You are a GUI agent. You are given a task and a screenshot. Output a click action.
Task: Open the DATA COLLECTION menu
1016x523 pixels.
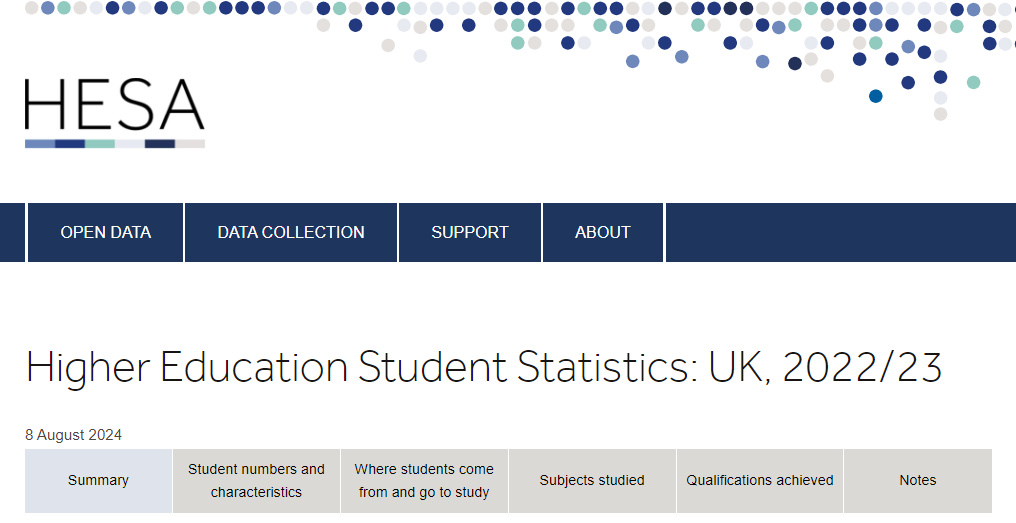click(291, 232)
